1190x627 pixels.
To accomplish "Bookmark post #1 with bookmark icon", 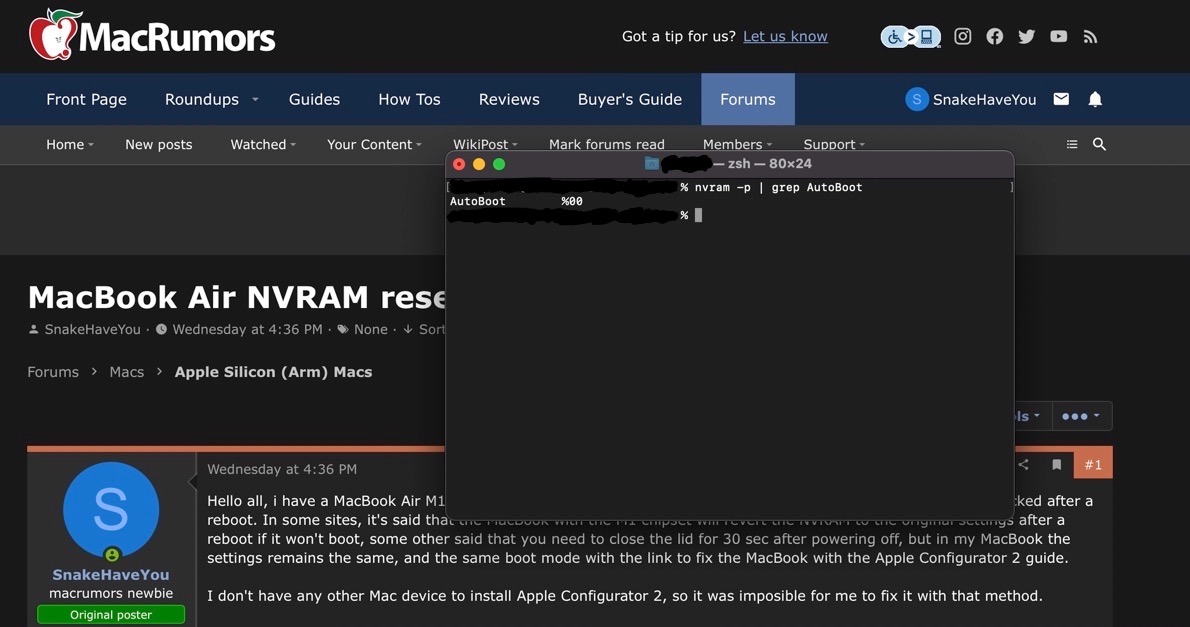I will (x=1056, y=465).
